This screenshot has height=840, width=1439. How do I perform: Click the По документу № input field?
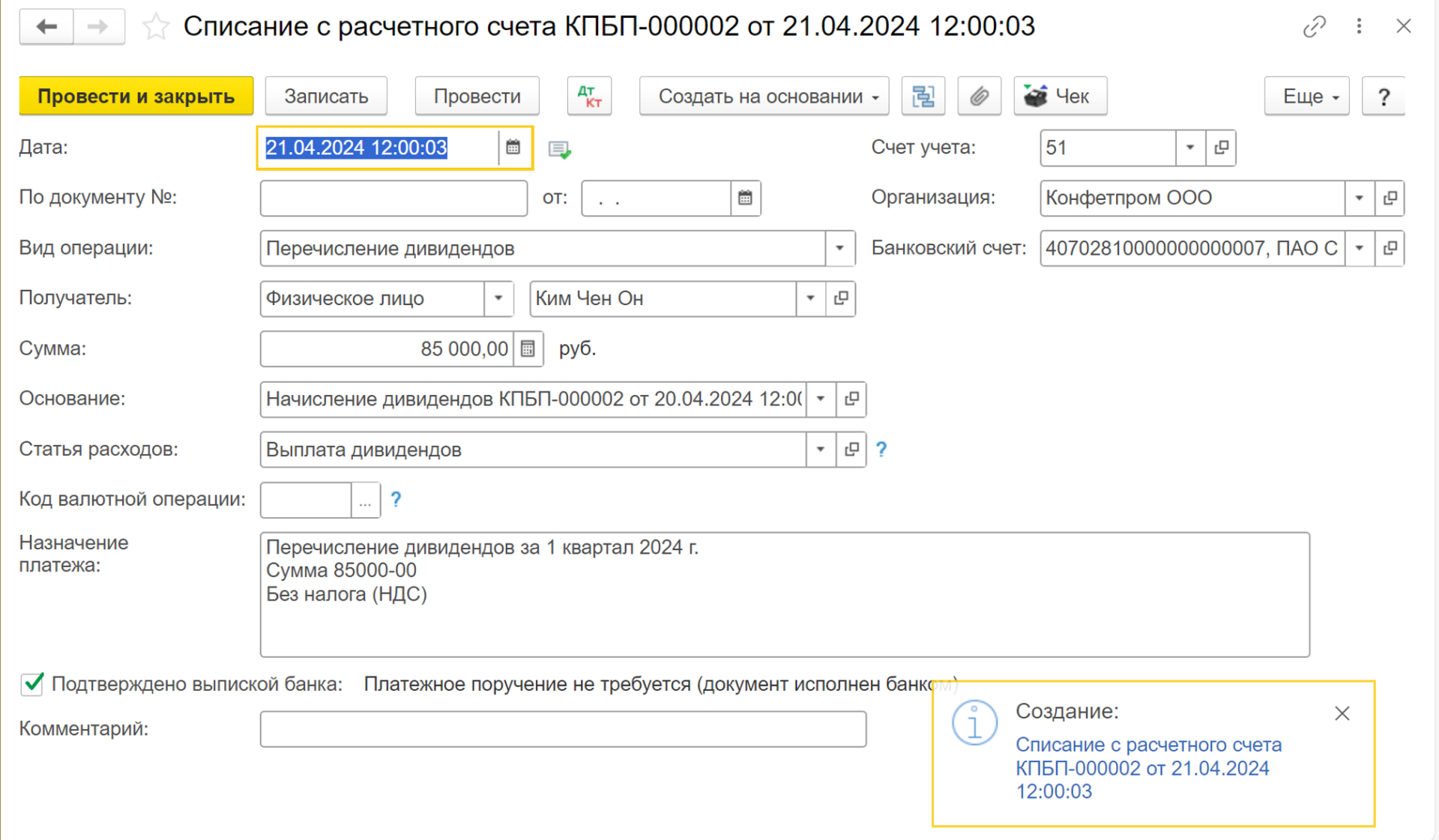pos(393,198)
